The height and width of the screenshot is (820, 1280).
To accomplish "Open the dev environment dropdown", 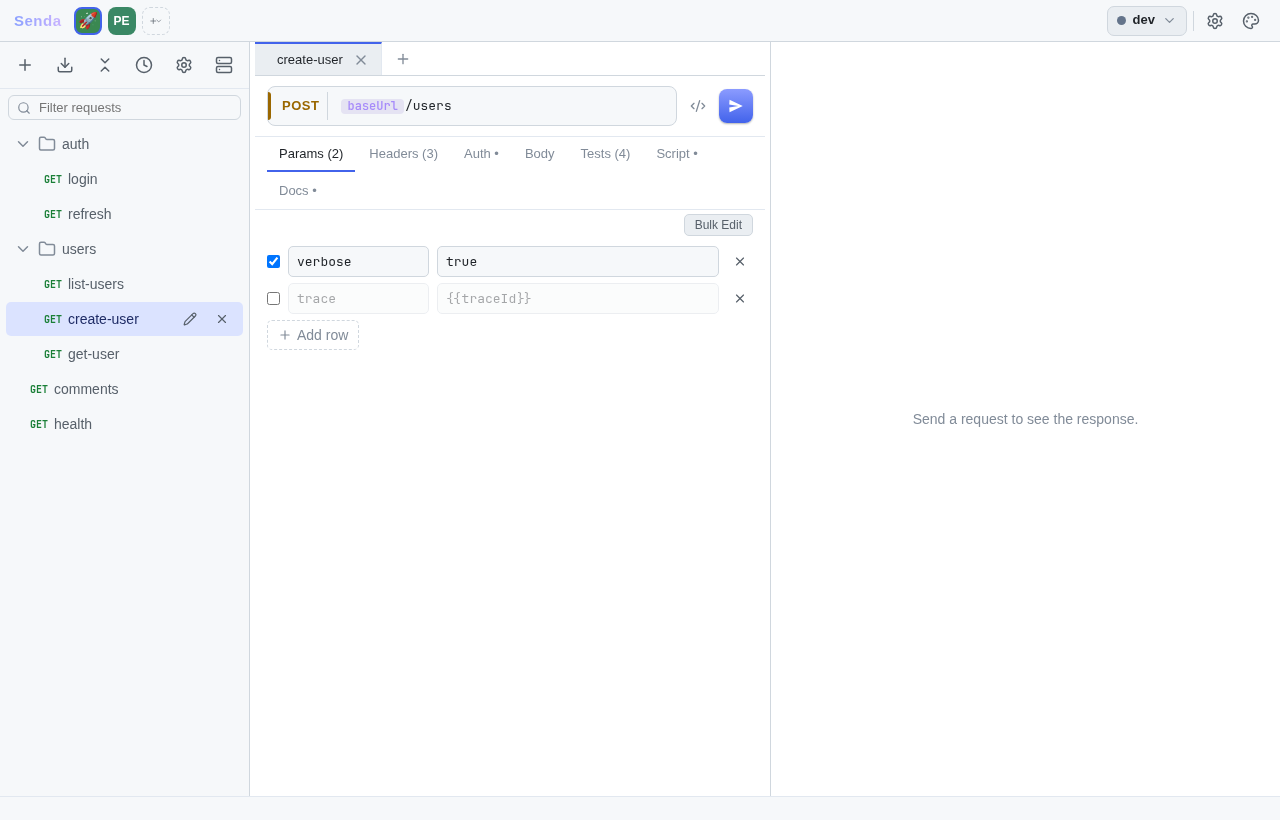I will 1146,21.
